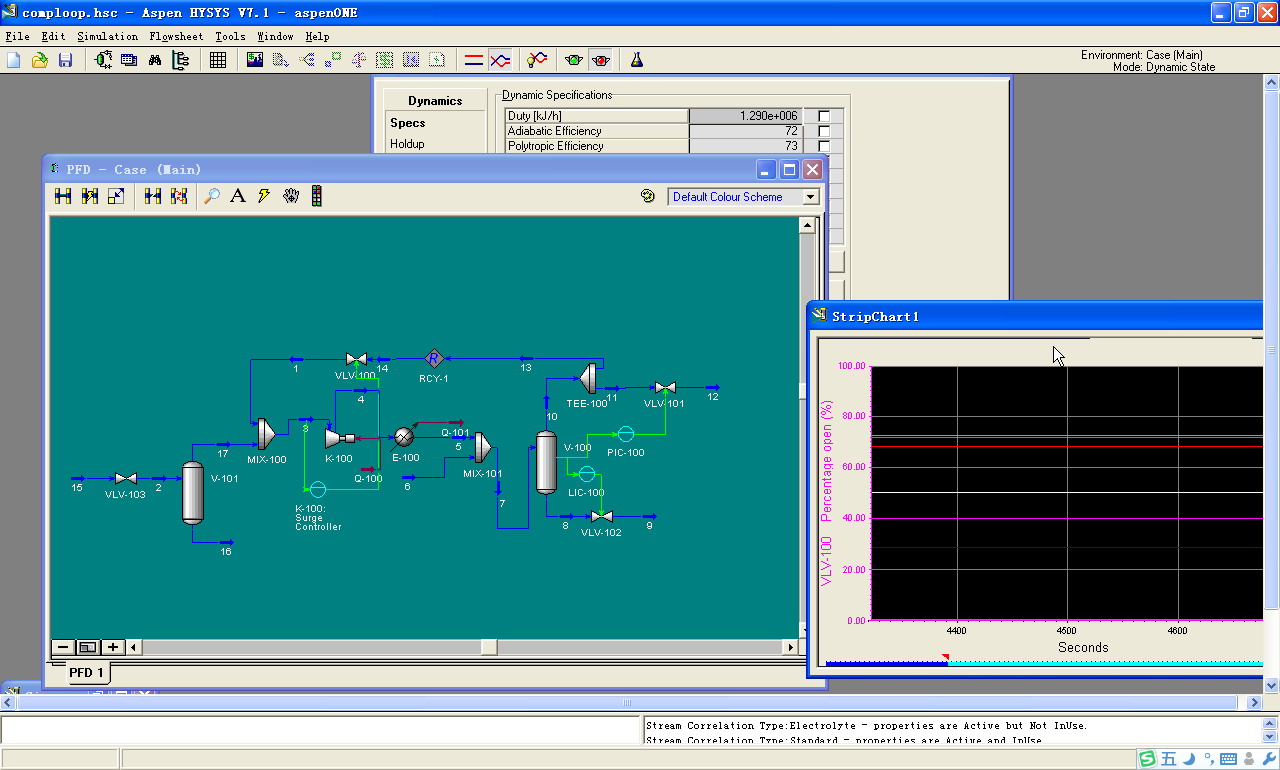Select the PFD 1 tab
The image size is (1280, 770).
point(87,672)
